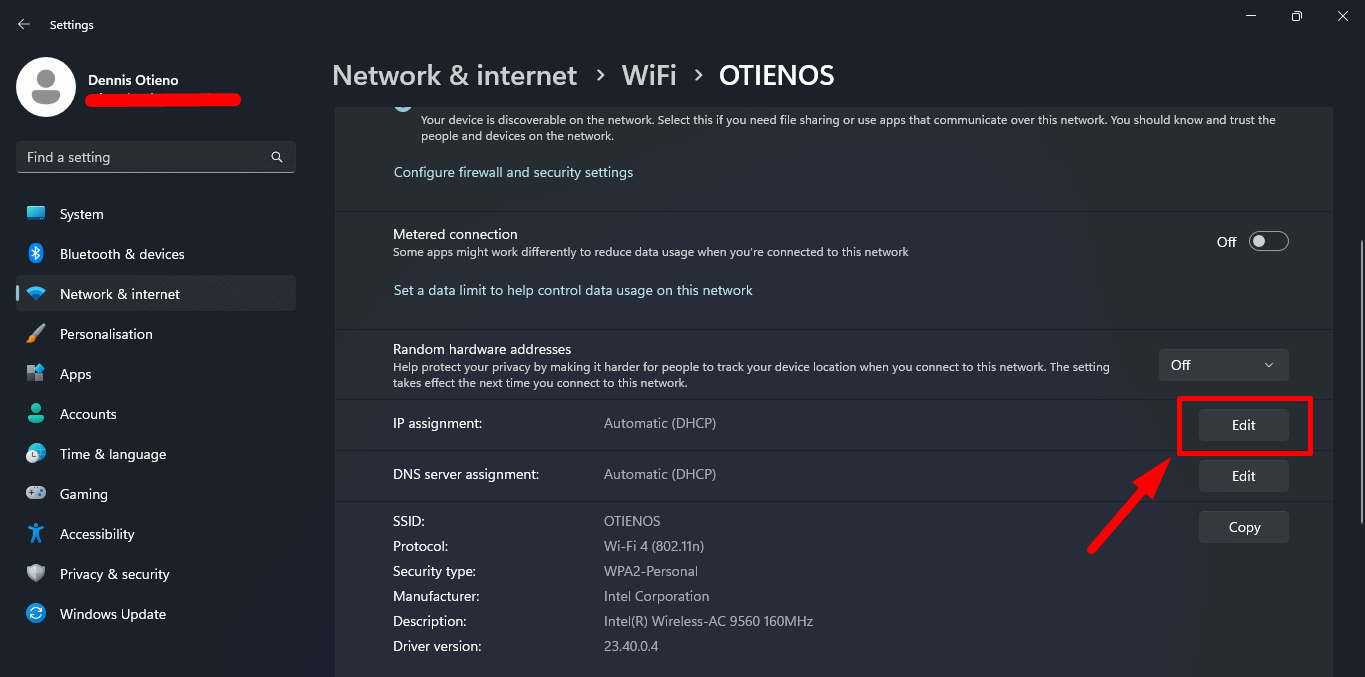Select Bluetooth & devices in the sidebar
This screenshot has height=677, width=1365.
click(122, 253)
